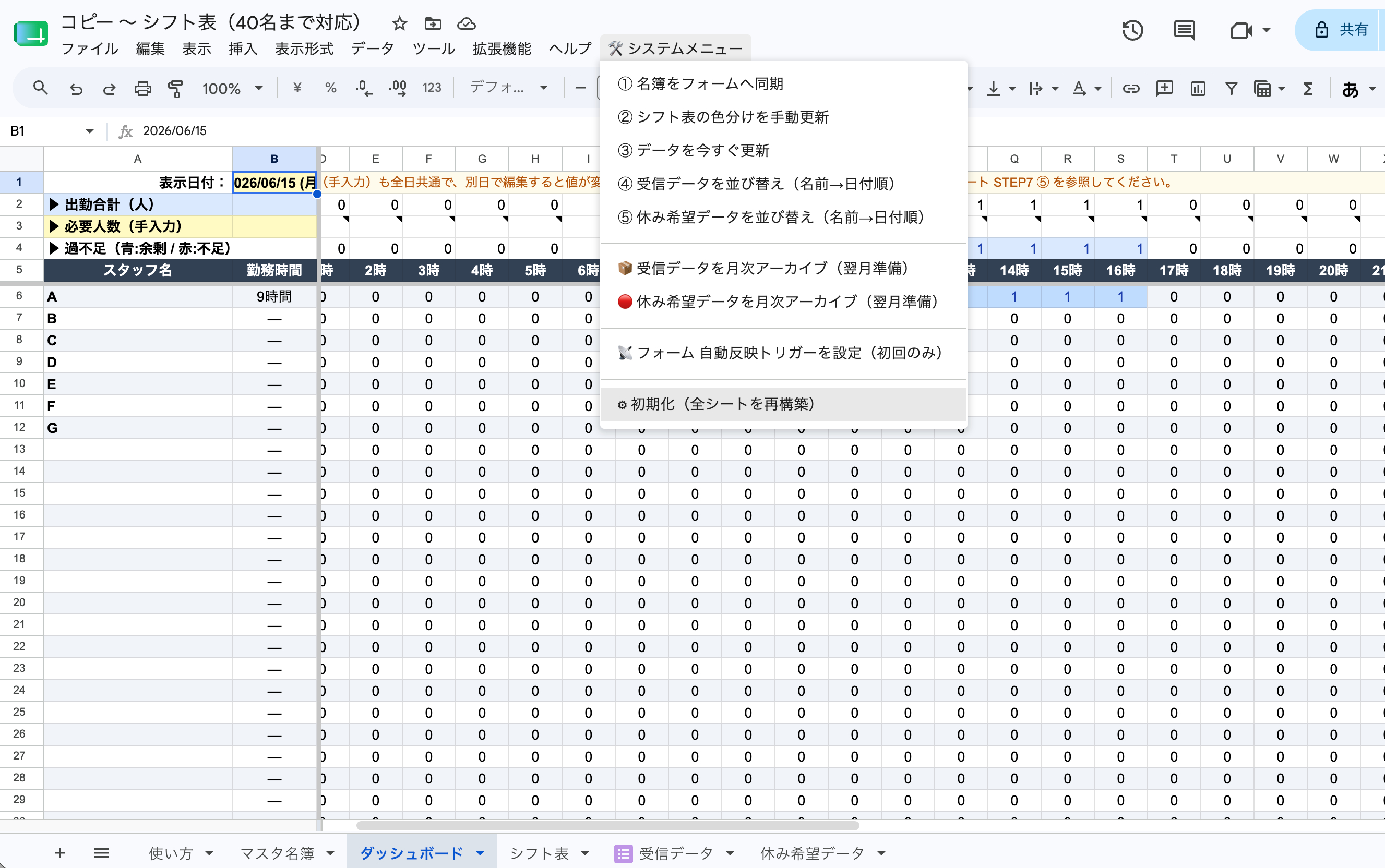Open the video call options arrow
The image size is (1385, 868).
1266,30
